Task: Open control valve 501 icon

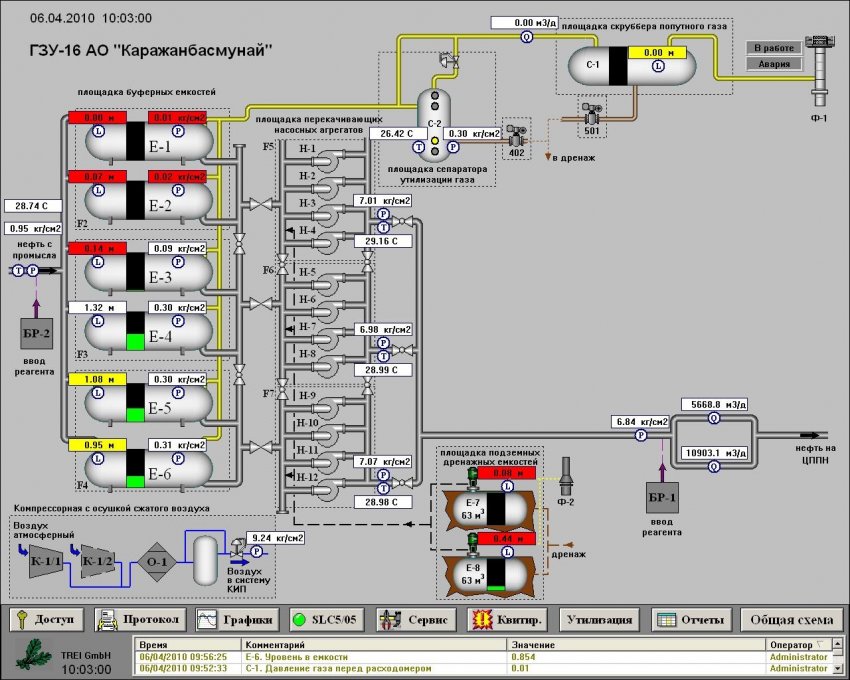Action: pos(592,114)
